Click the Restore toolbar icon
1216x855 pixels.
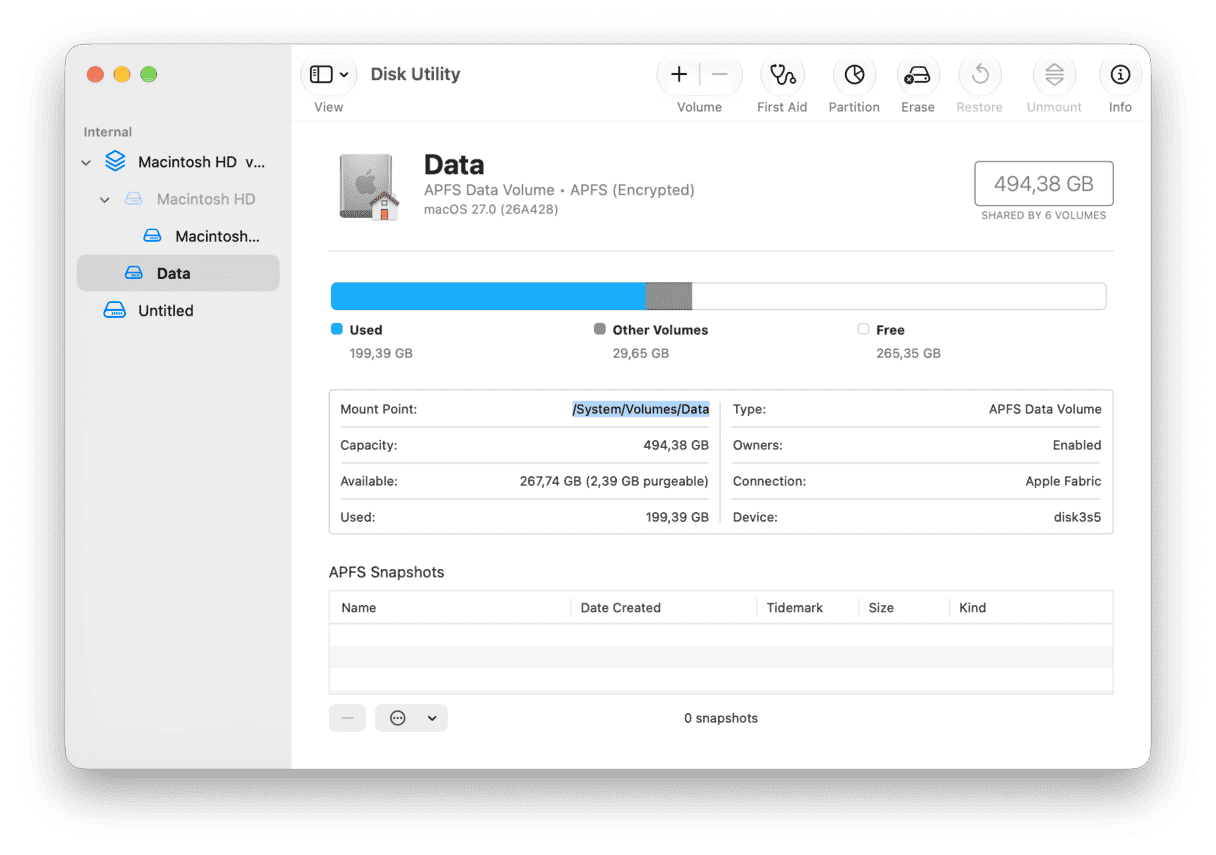pyautogui.click(x=980, y=74)
